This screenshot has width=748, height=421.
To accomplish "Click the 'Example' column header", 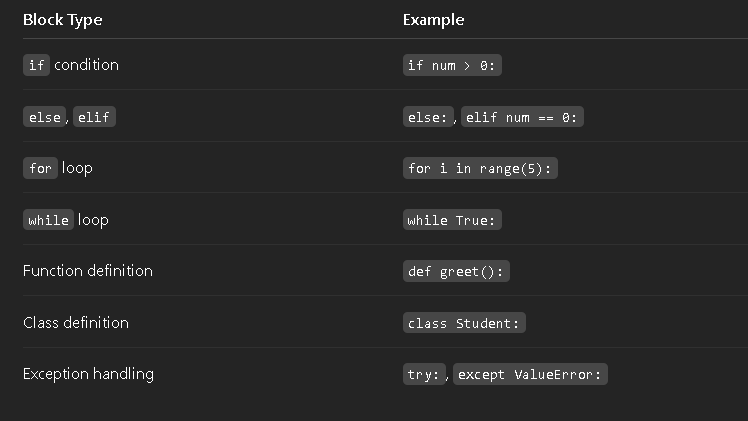I will pyautogui.click(x=433, y=20).
